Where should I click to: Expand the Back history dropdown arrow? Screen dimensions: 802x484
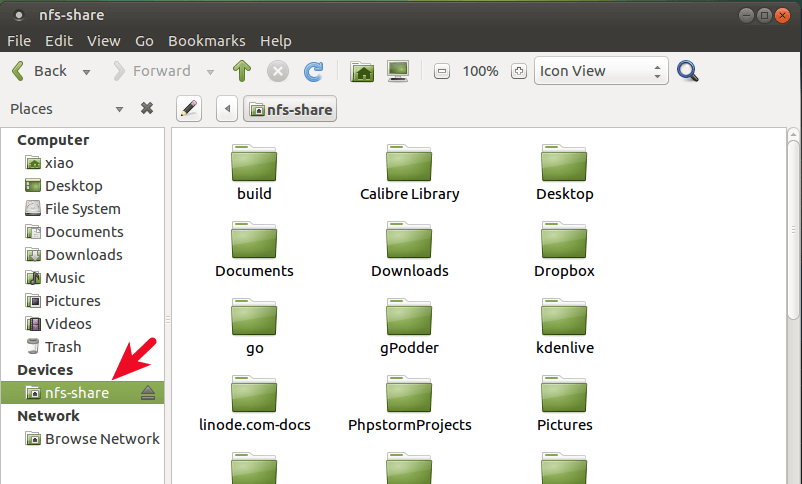87,72
